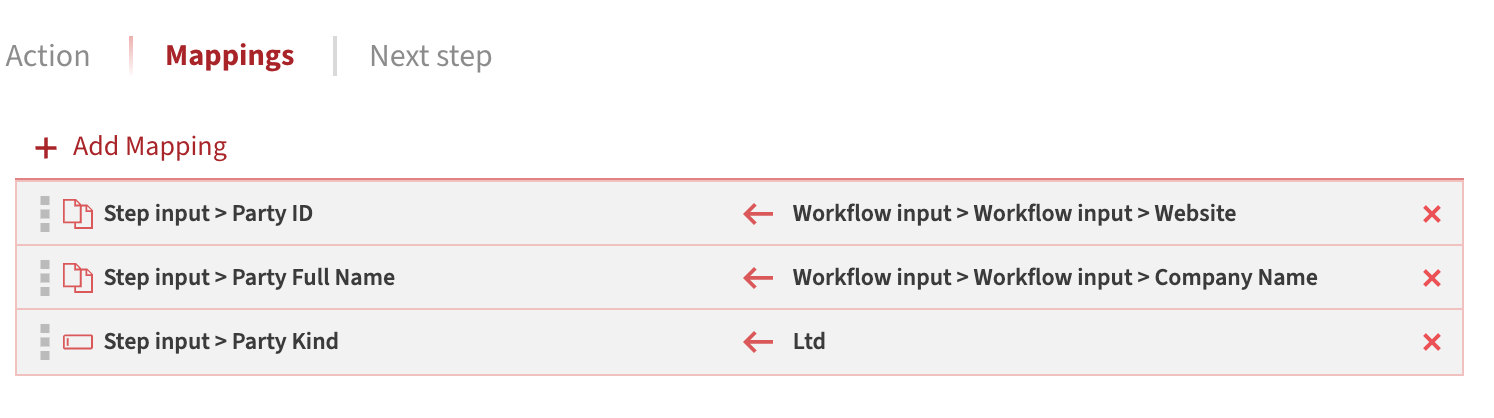Delete the Party ID mapping
This screenshot has height=418, width=1494.
click(x=1431, y=214)
